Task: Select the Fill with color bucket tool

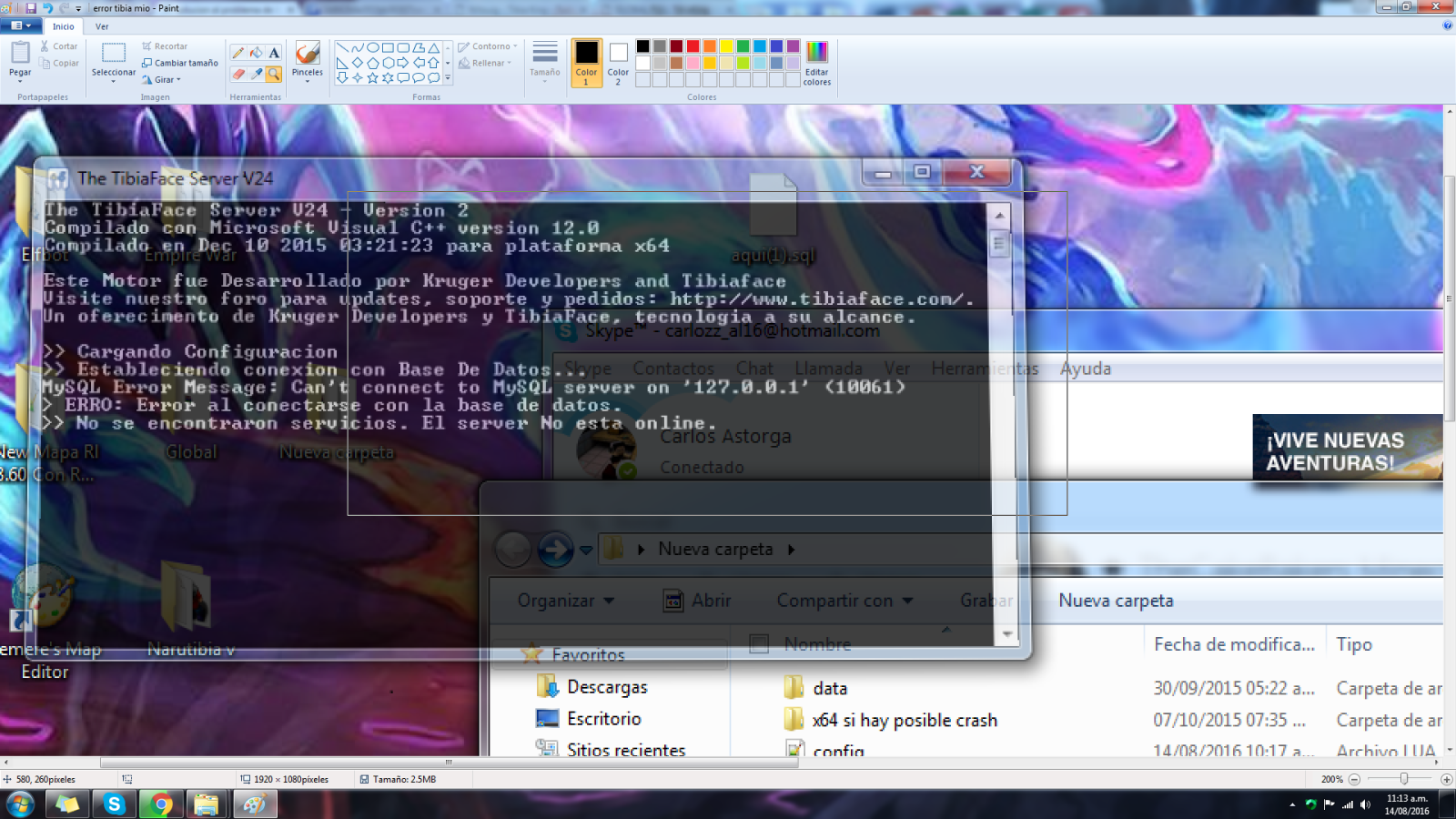Action: point(256,53)
